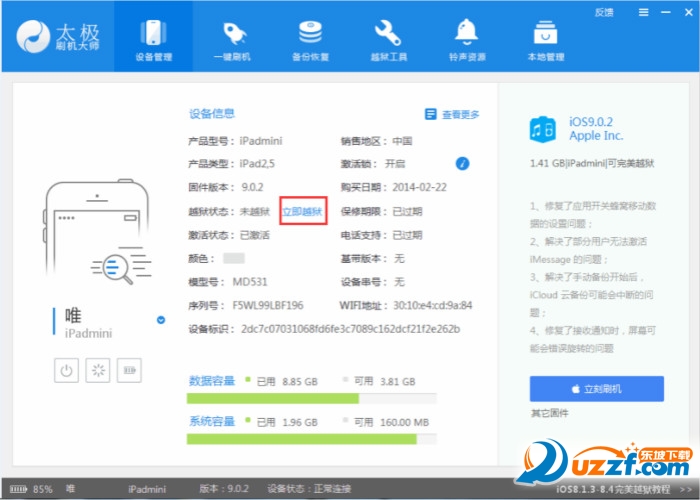This screenshot has height=500, width=700.
Task: Open the 设备管理 device management tab
Action: (154, 37)
